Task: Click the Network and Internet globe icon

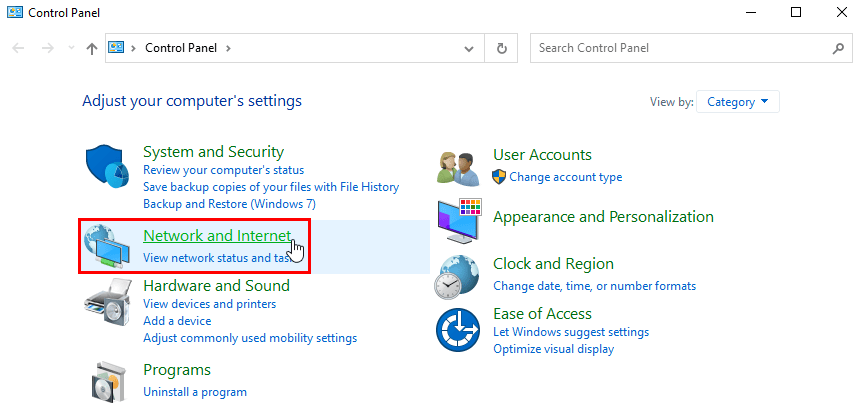Action: click(x=108, y=248)
